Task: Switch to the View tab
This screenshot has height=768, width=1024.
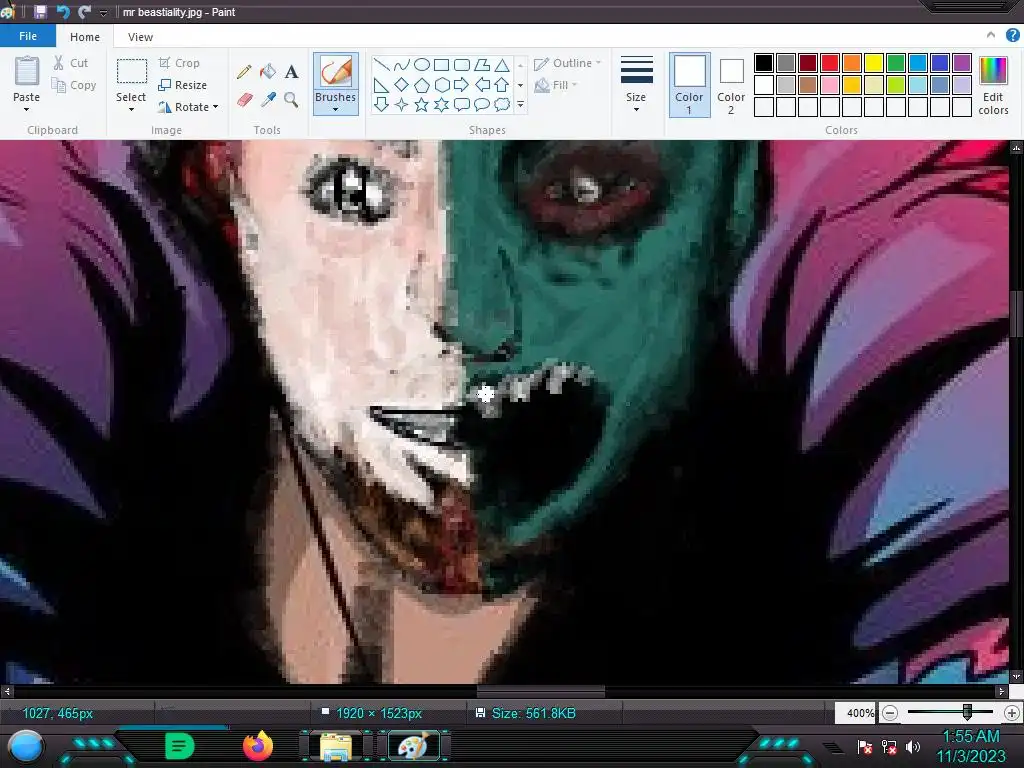Action: 140,37
